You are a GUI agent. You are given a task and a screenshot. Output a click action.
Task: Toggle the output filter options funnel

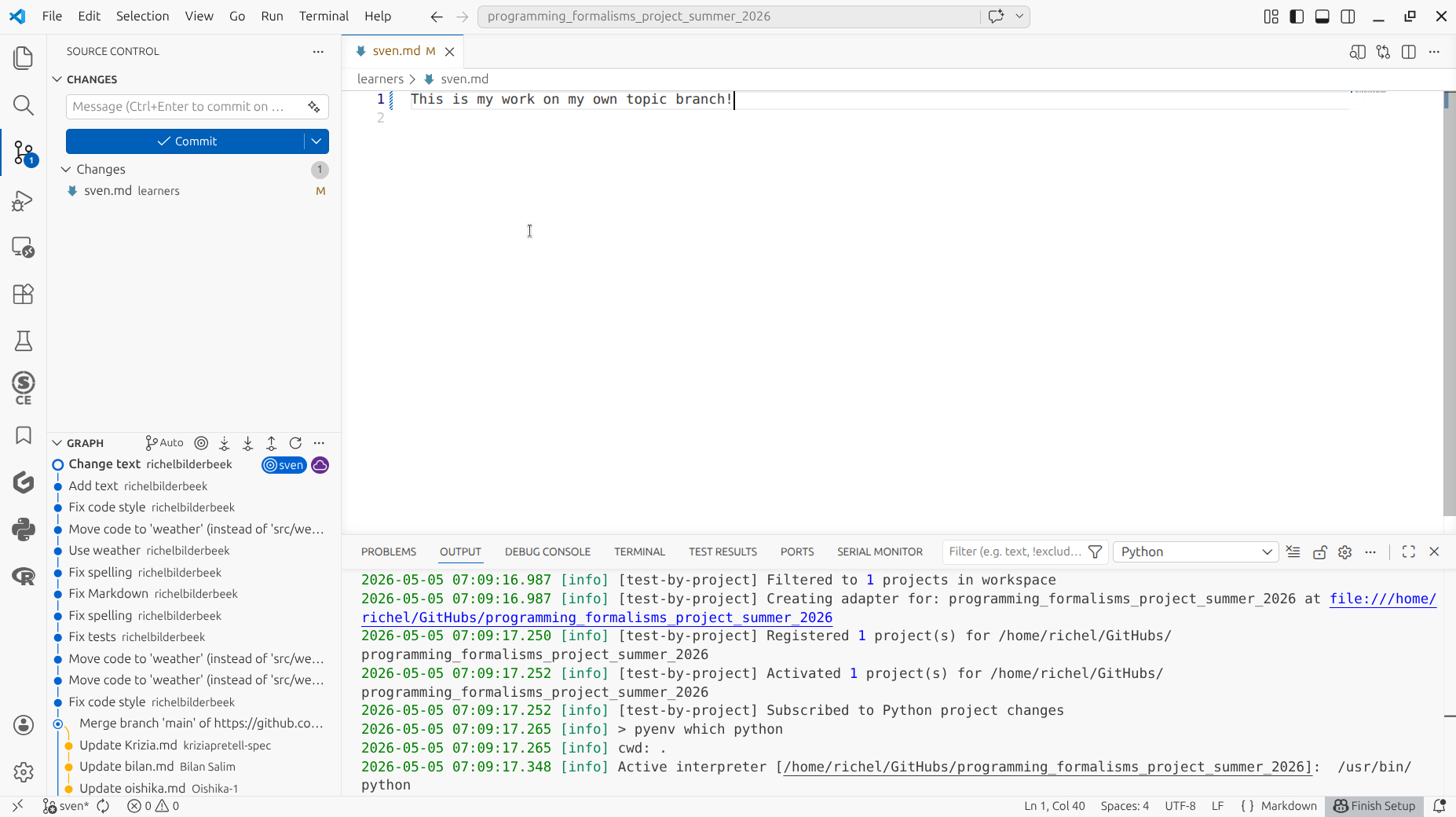(1096, 551)
